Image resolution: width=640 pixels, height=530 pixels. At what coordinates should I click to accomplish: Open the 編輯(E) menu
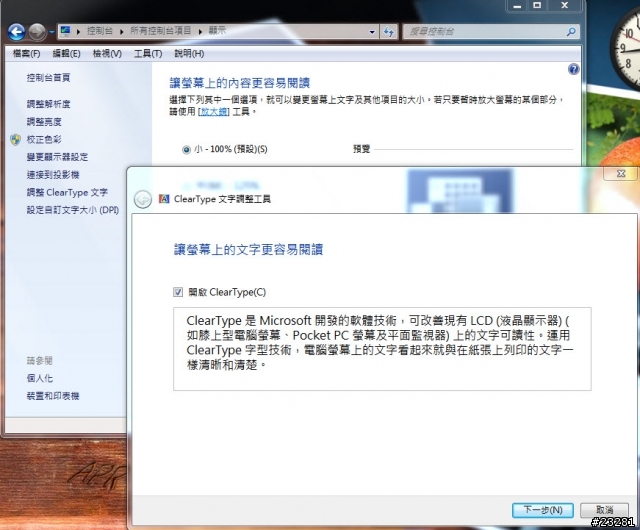point(67,53)
